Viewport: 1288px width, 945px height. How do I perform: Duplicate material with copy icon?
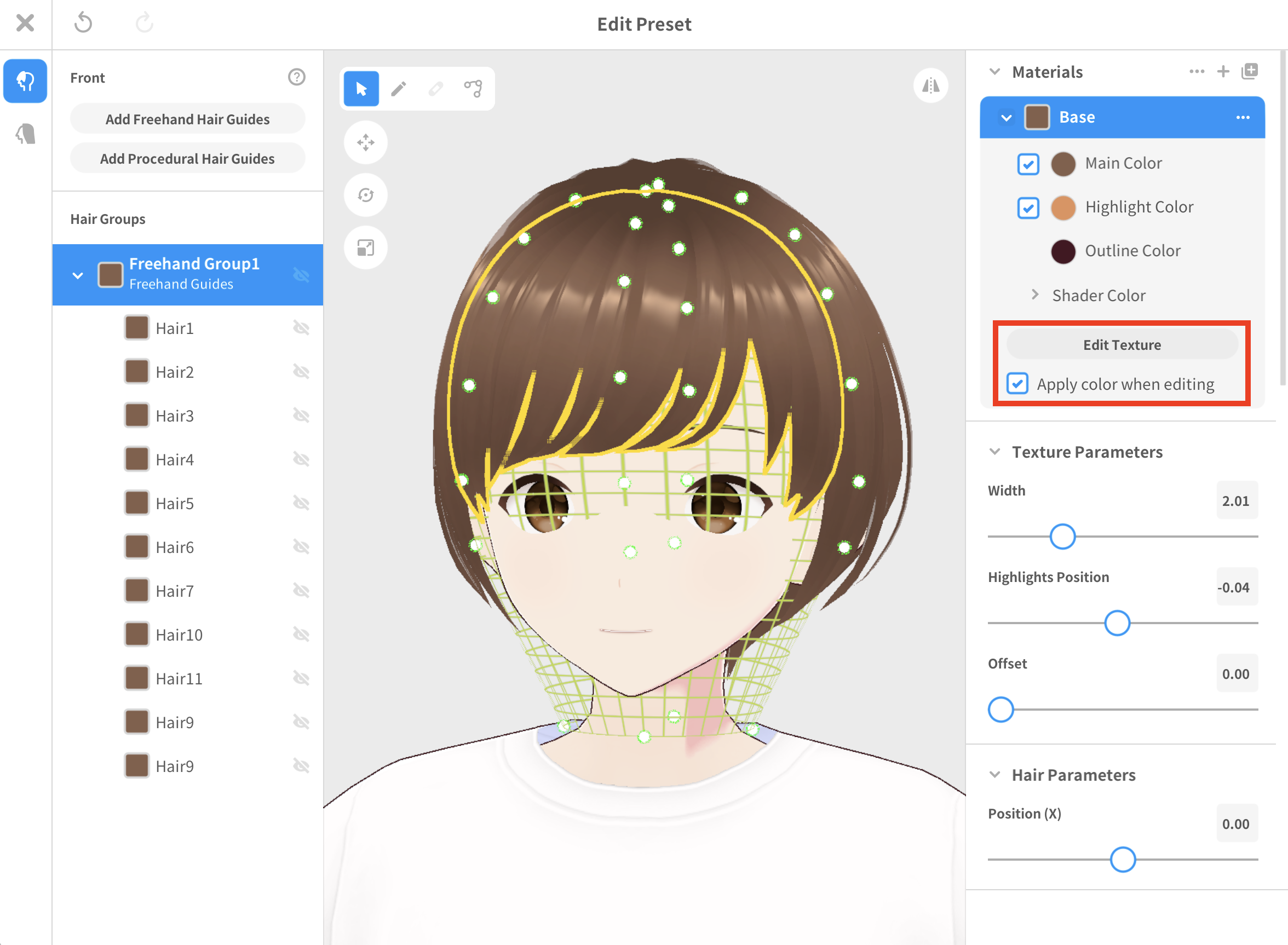coord(1250,72)
